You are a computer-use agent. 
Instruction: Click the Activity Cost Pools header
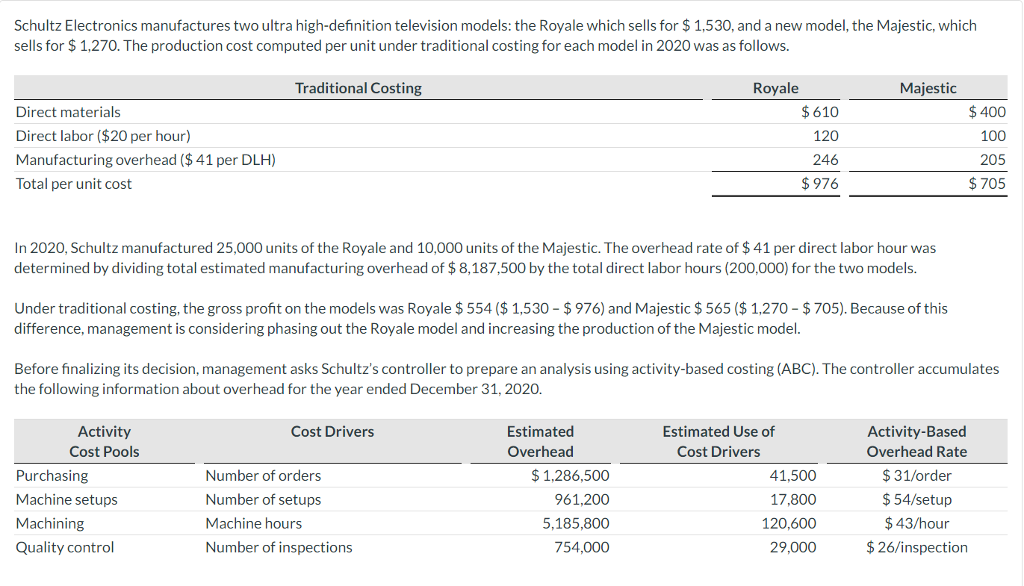click(105, 440)
